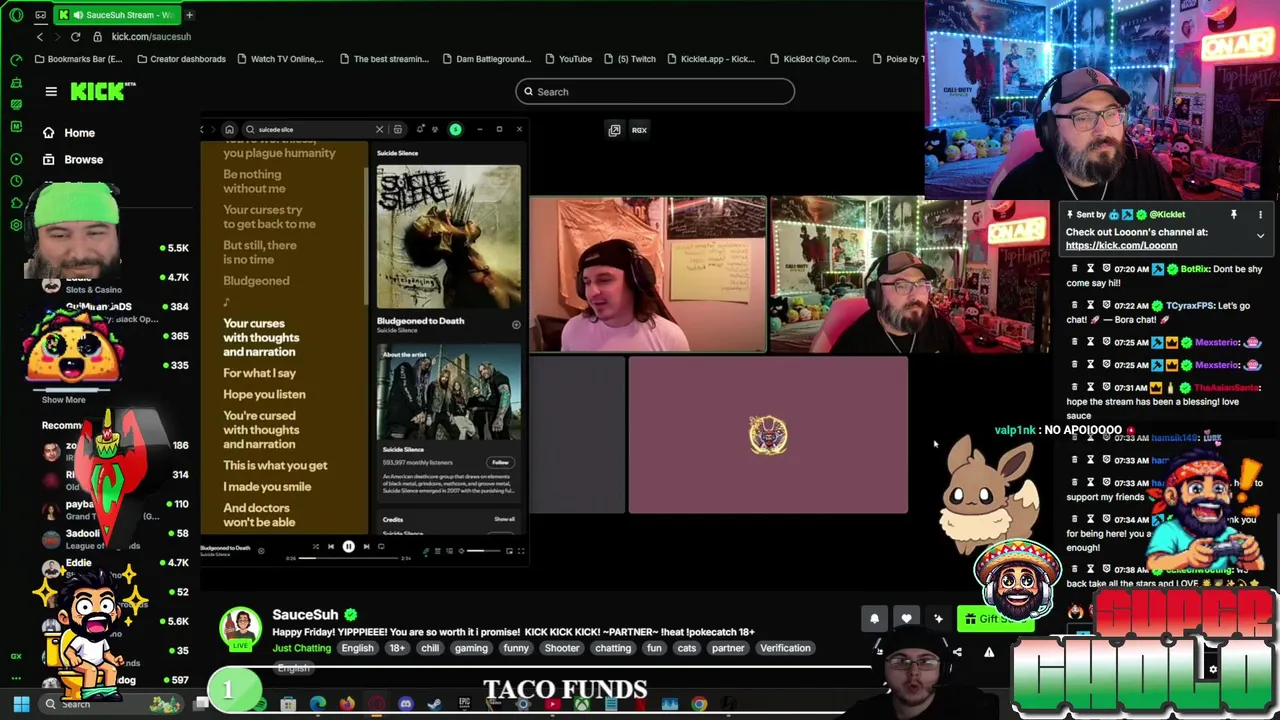Image resolution: width=1280 pixels, height=720 pixels.
Task: Open the YouTube bookmark
Action: (x=567, y=59)
